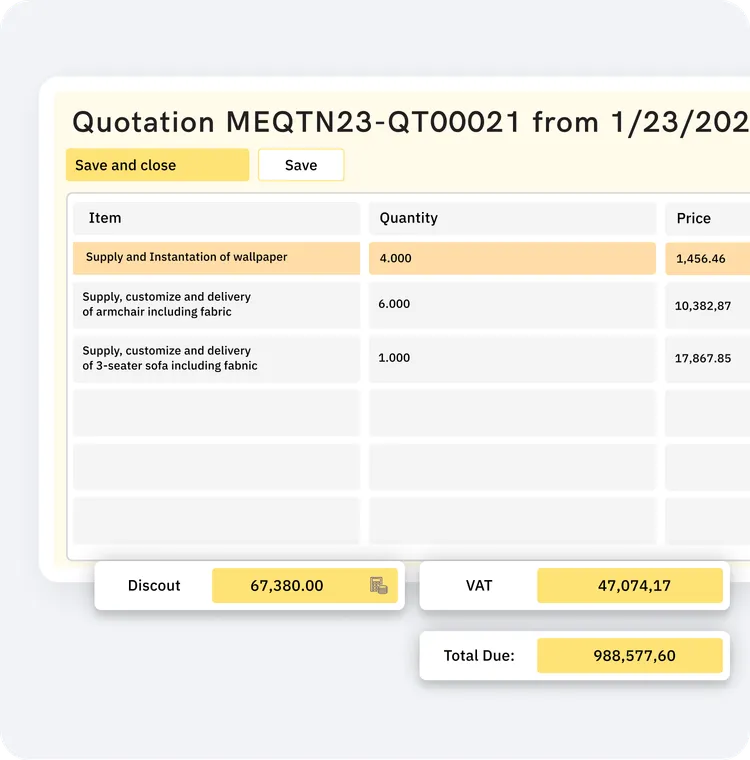Click the VAT amount field 47,074,17
Screen dimensions: 750x760
click(x=630, y=586)
